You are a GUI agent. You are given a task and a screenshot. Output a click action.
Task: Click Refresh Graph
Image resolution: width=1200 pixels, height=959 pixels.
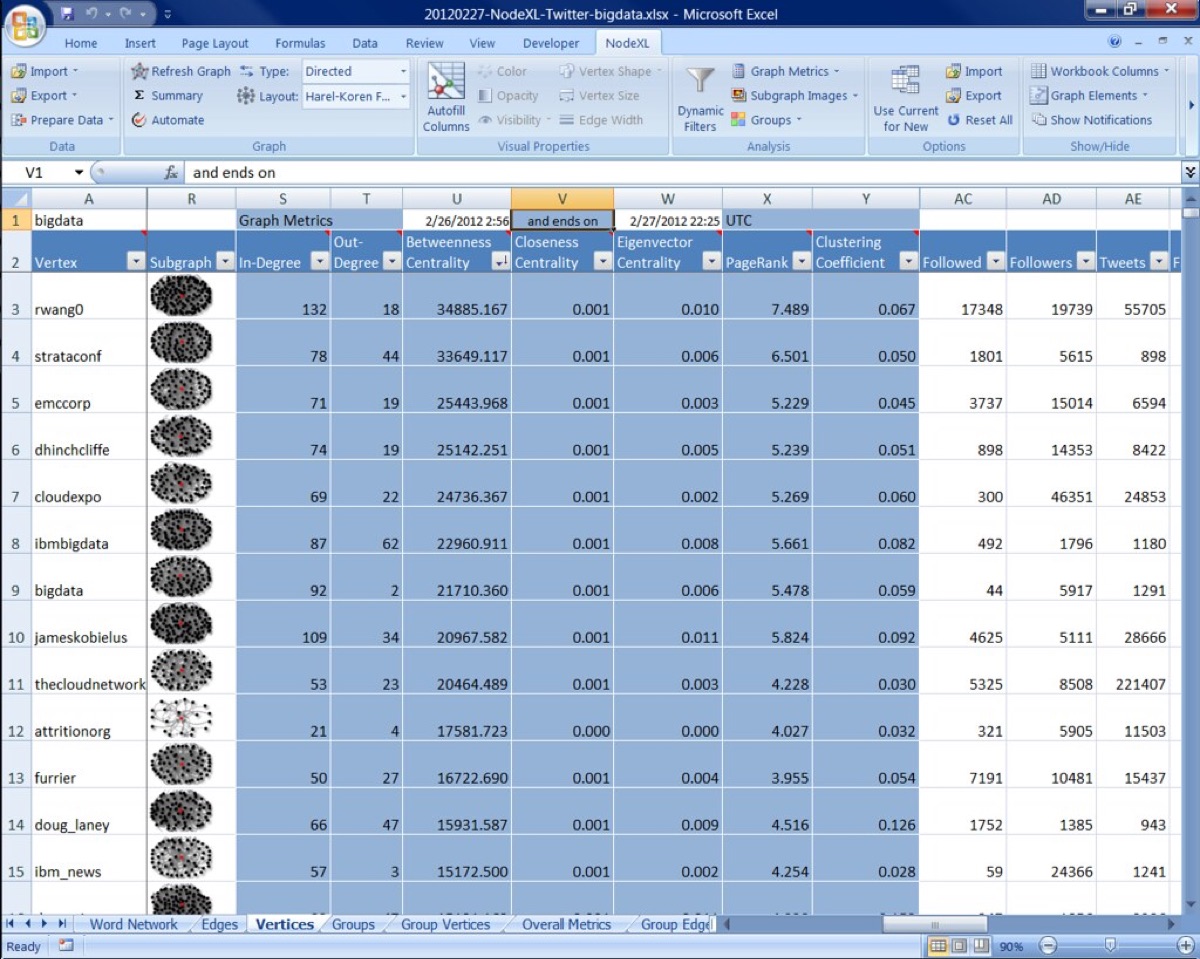coord(181,71)
